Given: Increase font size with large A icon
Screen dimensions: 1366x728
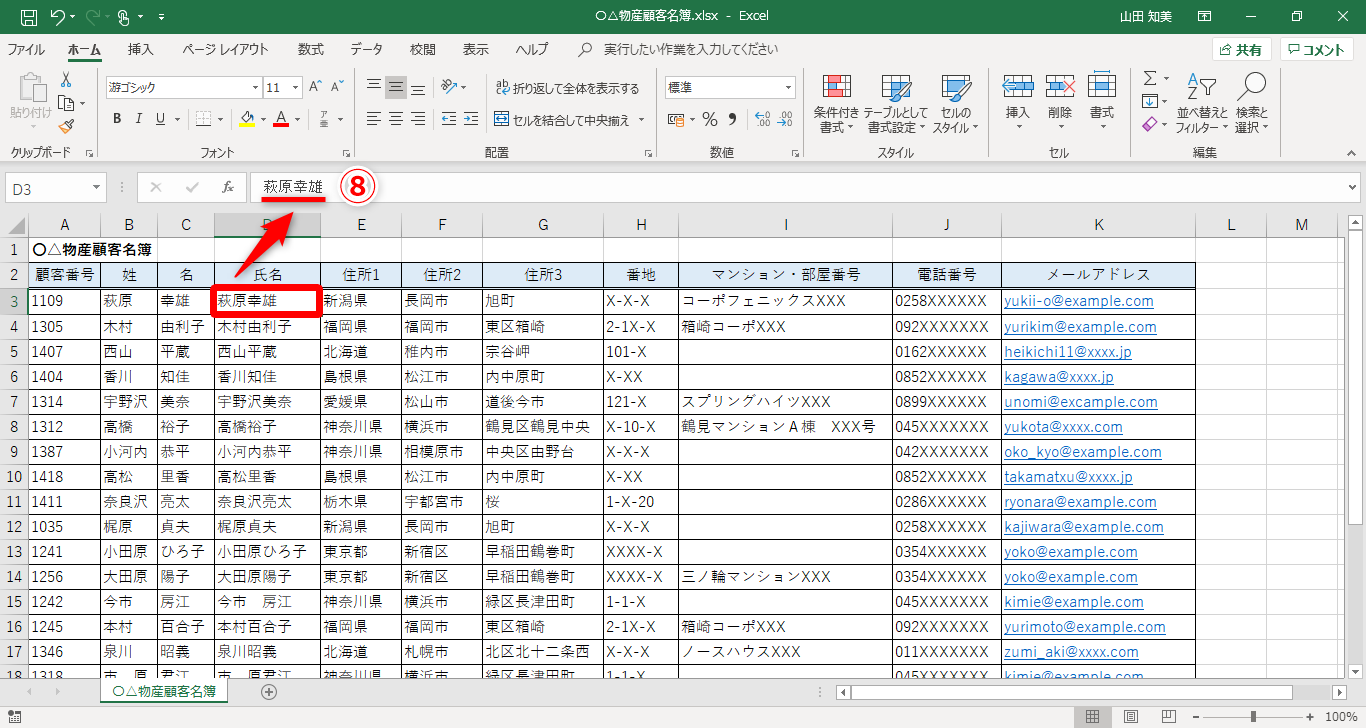Looking at the screenshot, I should 315,87.
